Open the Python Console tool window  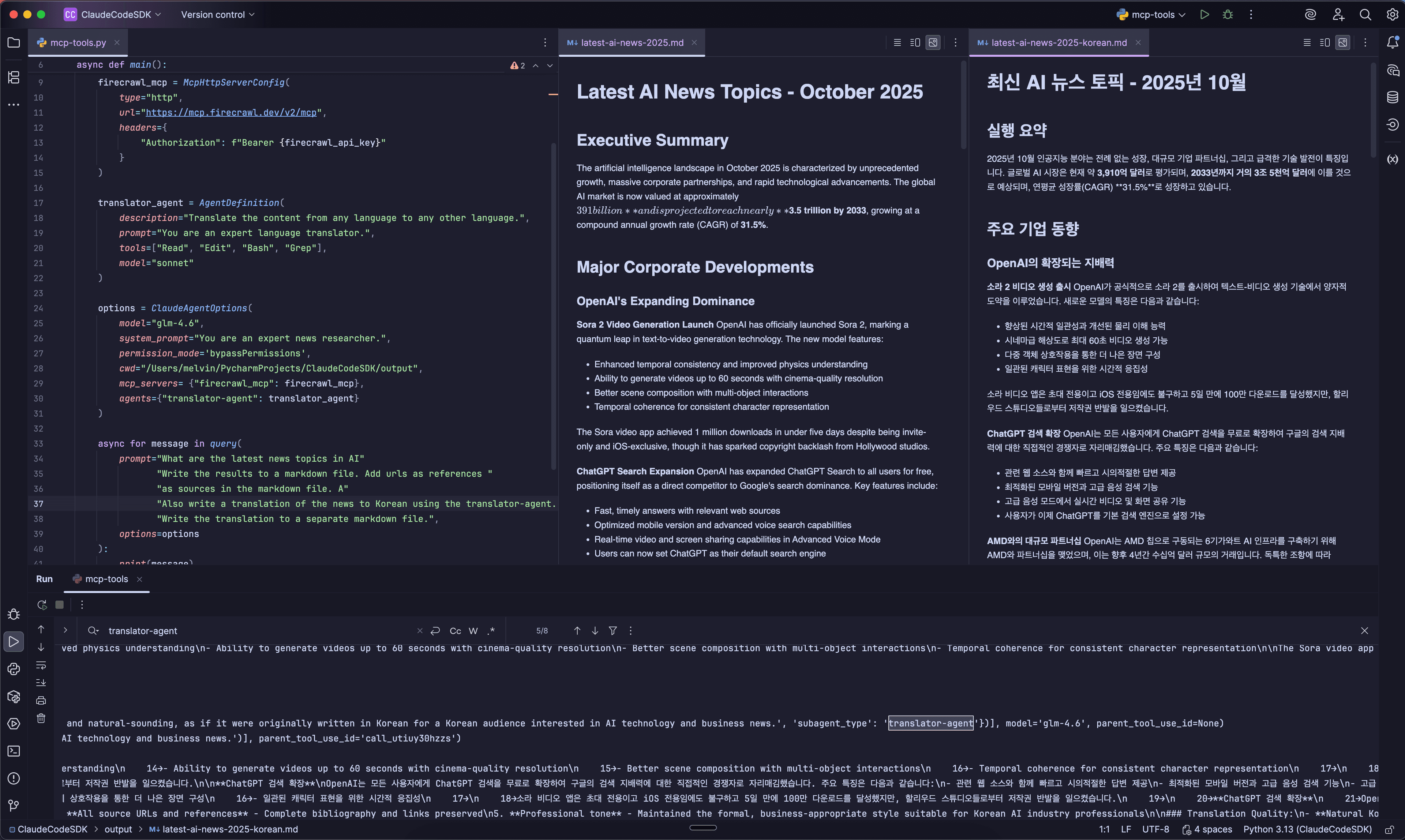pos(14,669)
